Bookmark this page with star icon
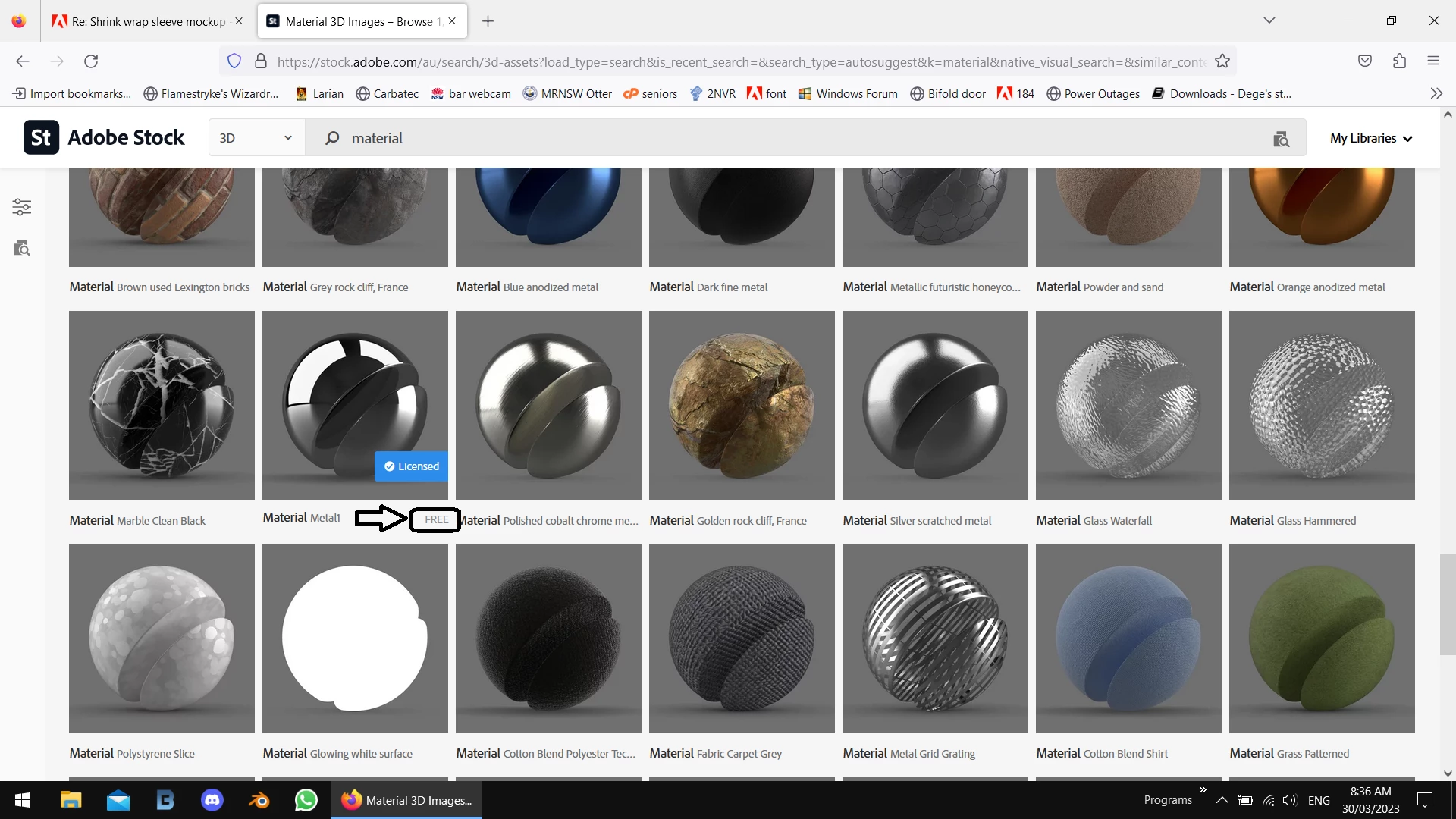The height and width of the screenshot is (819, 1456). 1222,61
